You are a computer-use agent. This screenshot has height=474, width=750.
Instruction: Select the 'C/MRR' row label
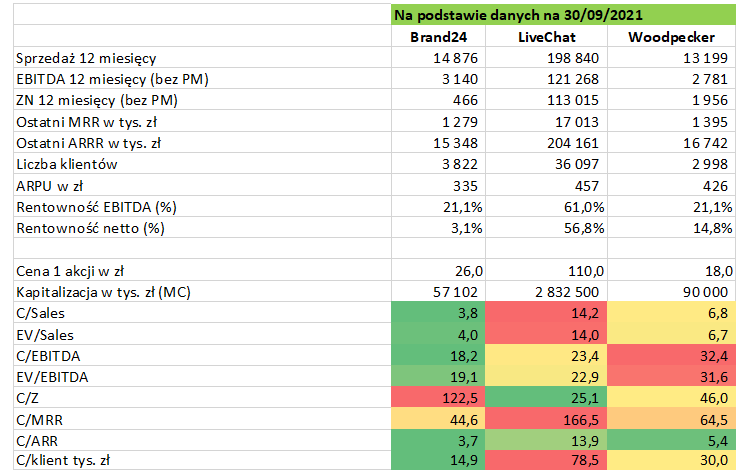(39, 420)
